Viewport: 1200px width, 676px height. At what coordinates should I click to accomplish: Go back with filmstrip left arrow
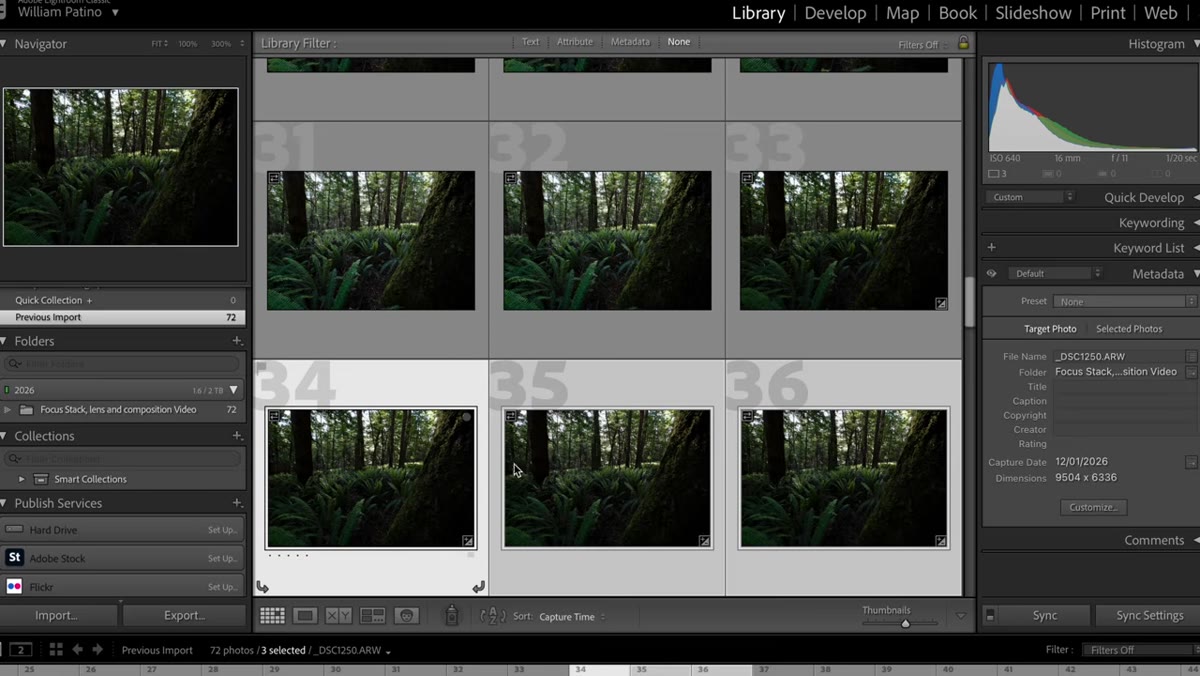point(77,650)
